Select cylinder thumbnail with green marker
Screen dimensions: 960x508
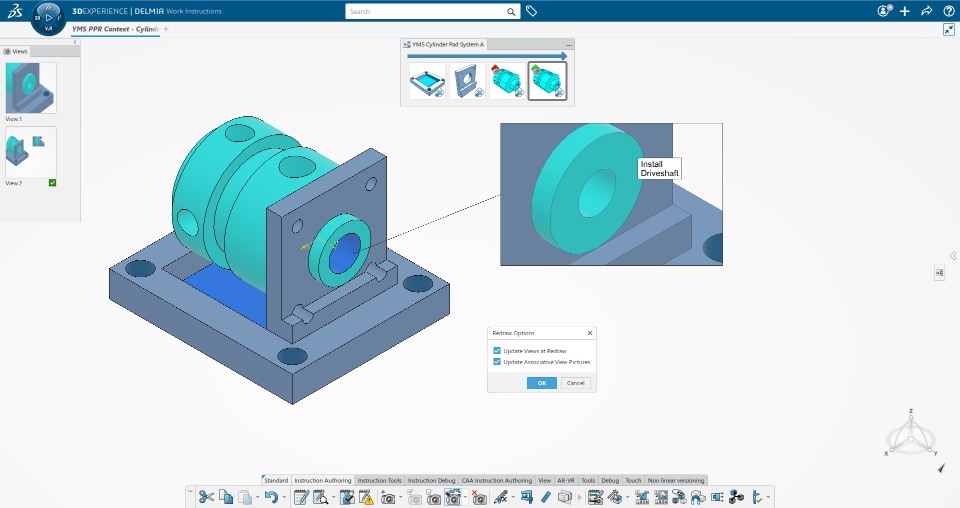[x=547, y=80]
